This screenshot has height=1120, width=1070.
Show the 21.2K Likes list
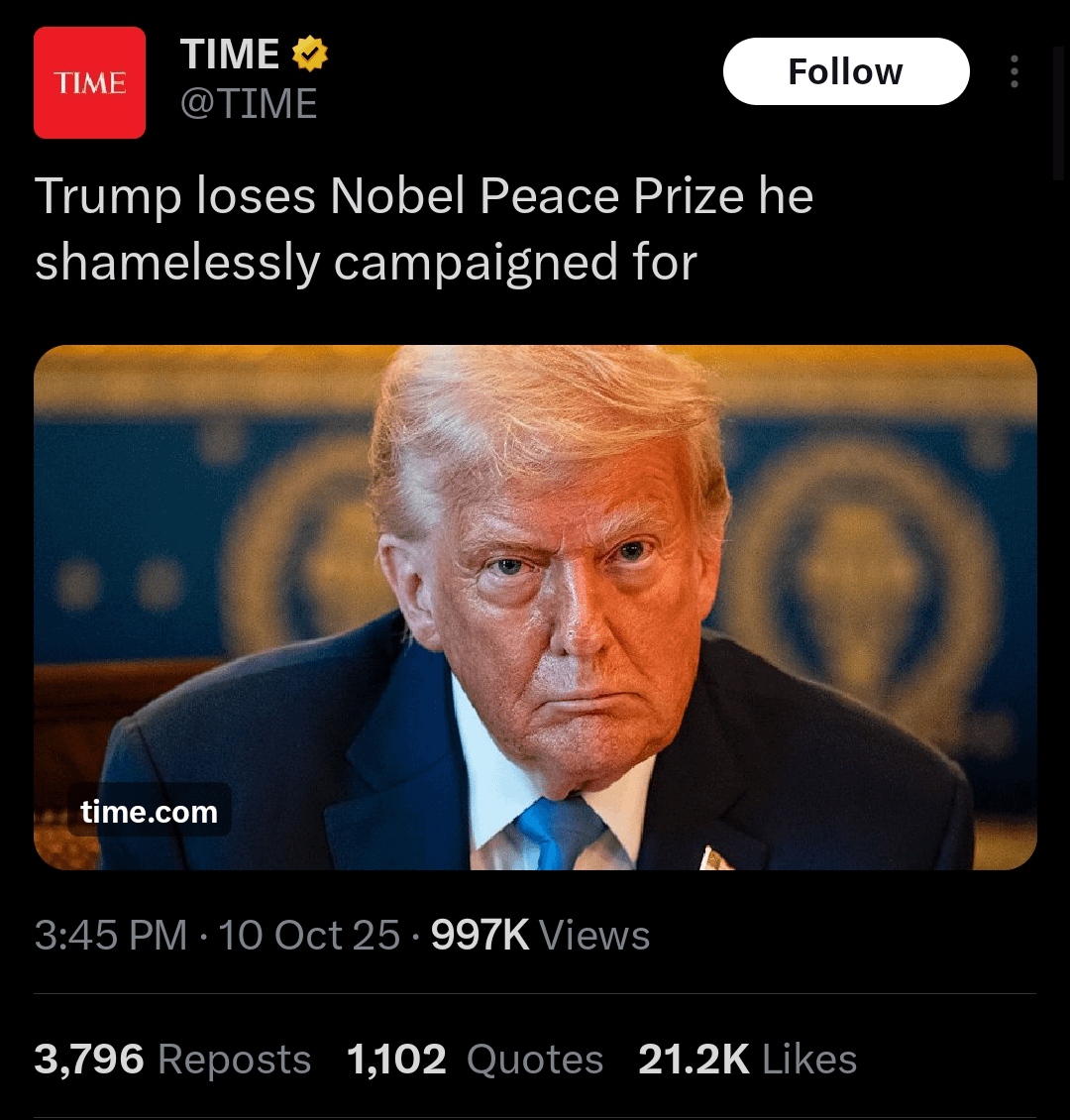point(747,1059)
